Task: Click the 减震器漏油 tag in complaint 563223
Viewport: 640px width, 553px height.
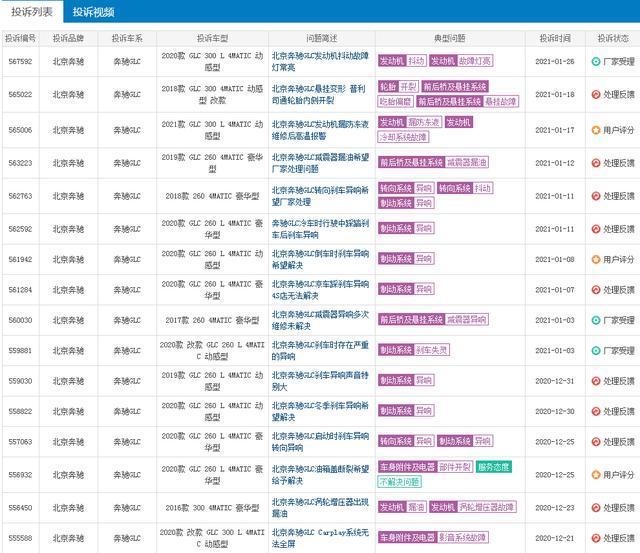Action: coord(467,162)
